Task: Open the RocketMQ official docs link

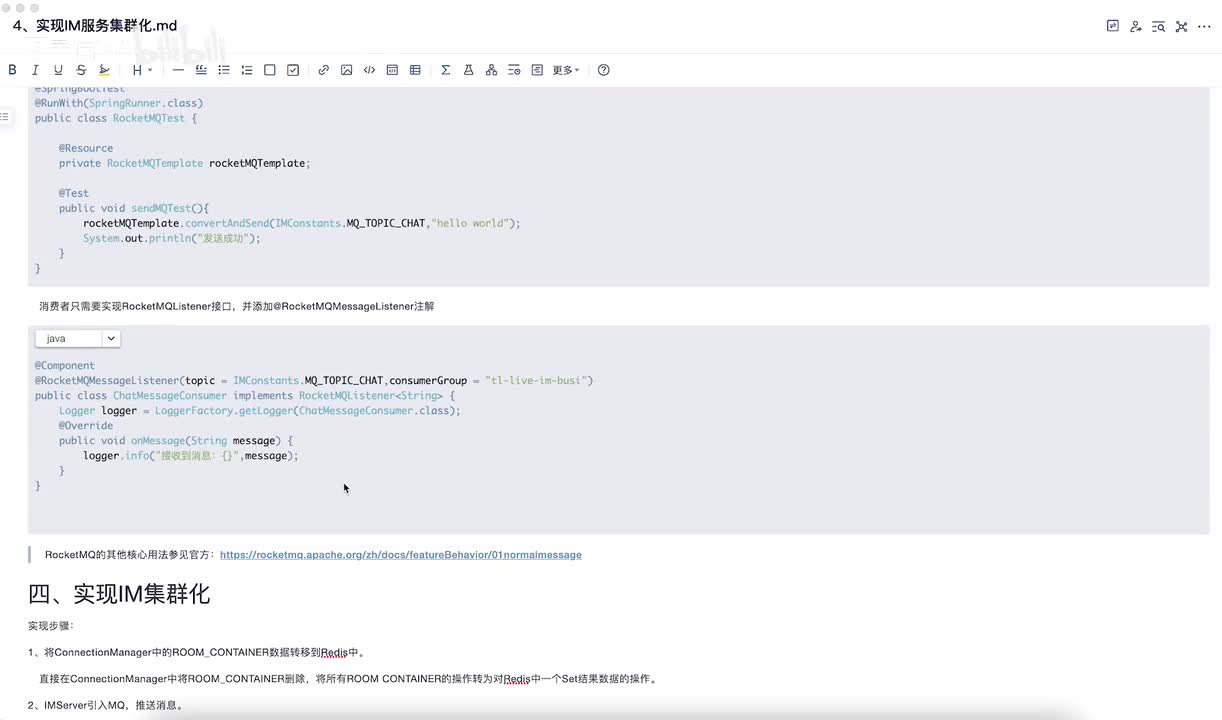Action: click(400, 554)
